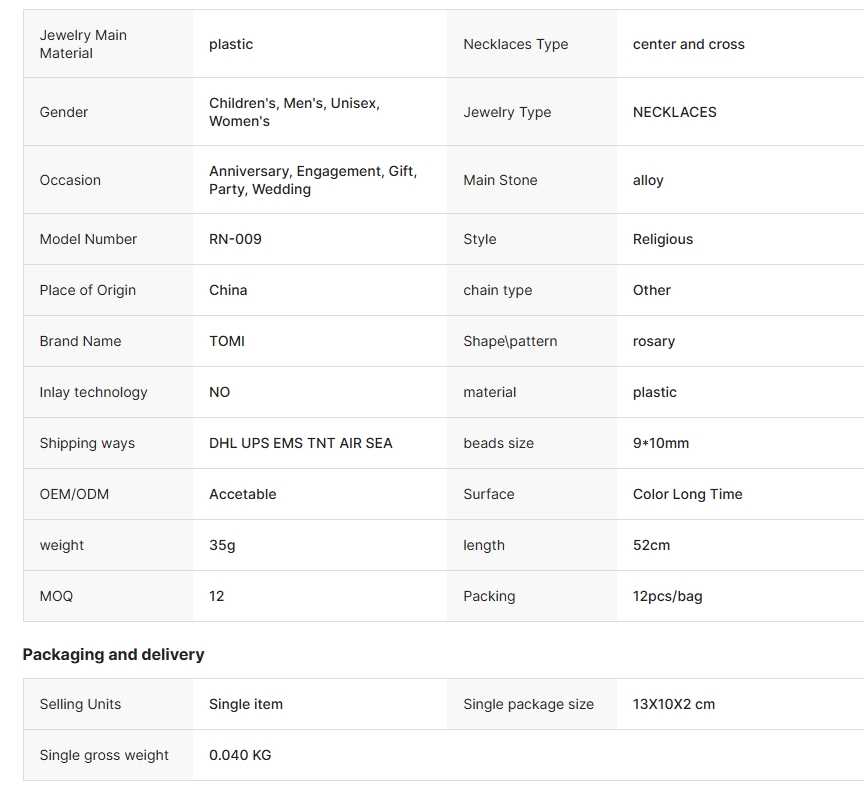Click the 'Jewelry Main Material' attribute label
864x790 pixels.
click(x=83, y=44)
